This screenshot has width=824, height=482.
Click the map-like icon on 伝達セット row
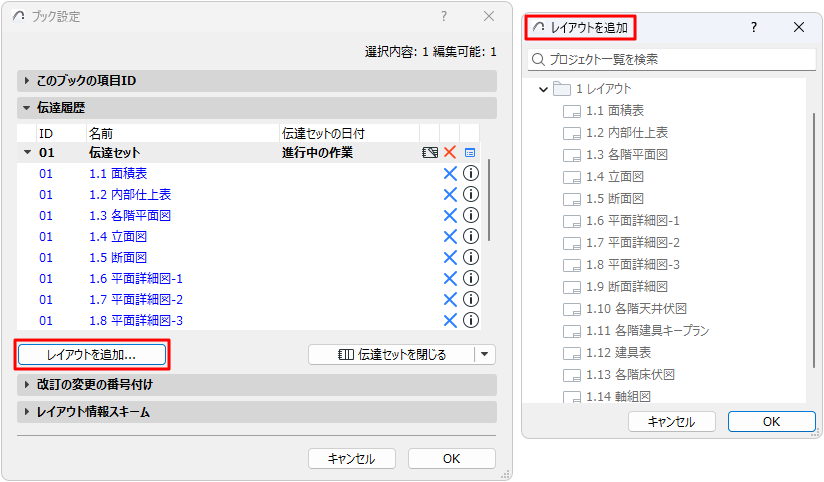430,152
